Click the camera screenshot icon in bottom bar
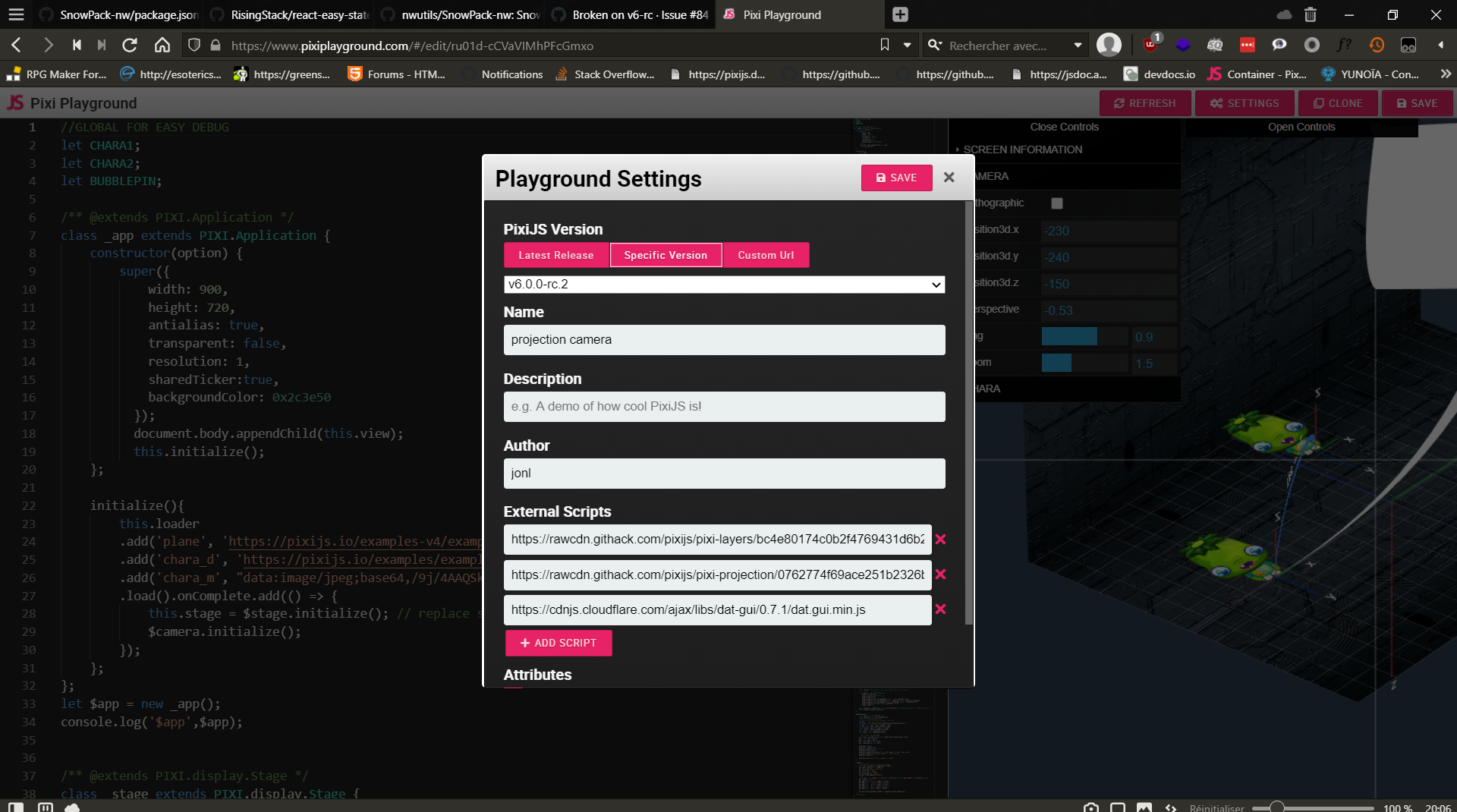 [x=1090, y=808]
